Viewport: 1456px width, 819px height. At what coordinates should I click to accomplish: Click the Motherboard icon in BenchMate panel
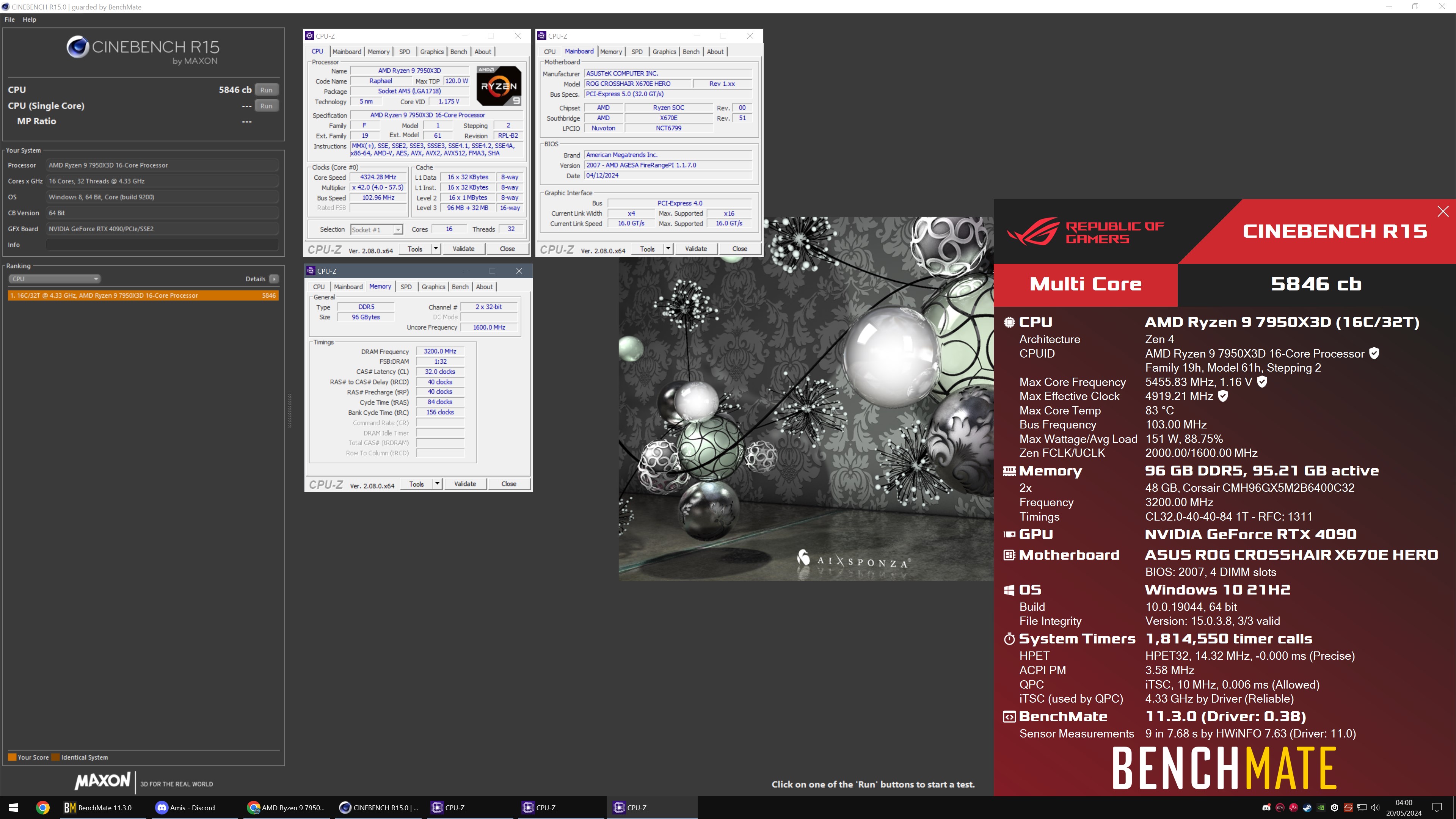(1009, 555)
